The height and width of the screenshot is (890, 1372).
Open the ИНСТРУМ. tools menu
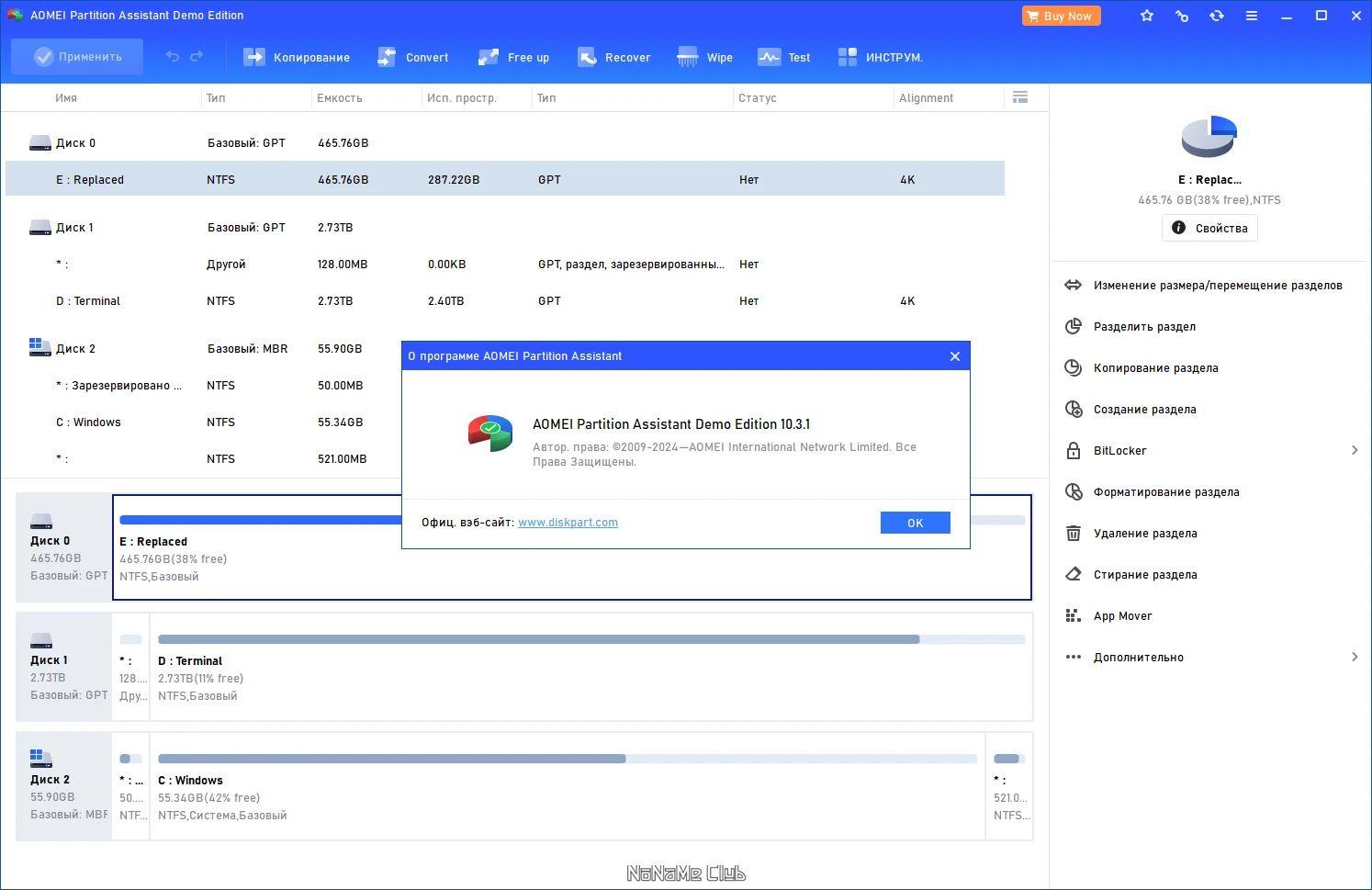coord(880,57)
